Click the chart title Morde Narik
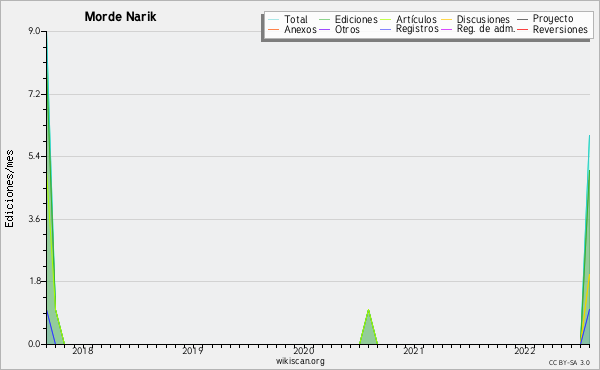Screen dimensions: 600x370 coord(120,17)
